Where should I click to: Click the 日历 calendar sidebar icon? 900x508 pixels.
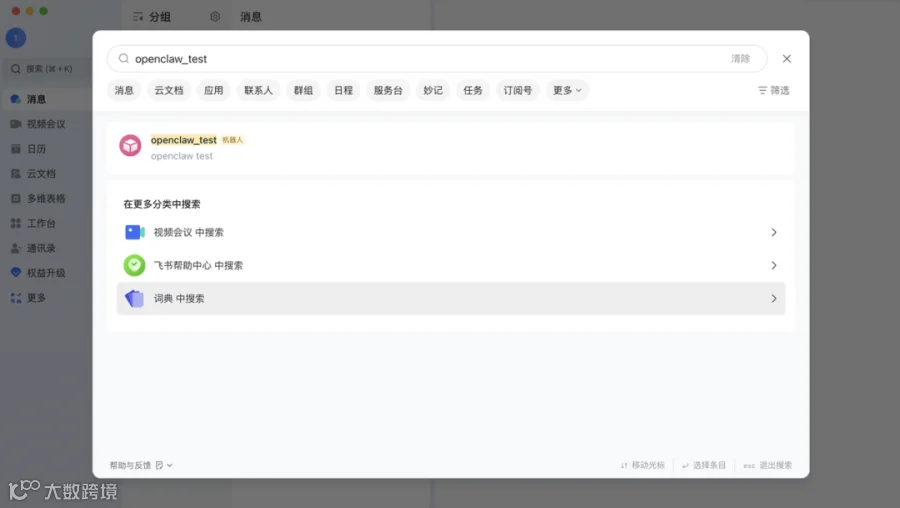tap(15, 149)
